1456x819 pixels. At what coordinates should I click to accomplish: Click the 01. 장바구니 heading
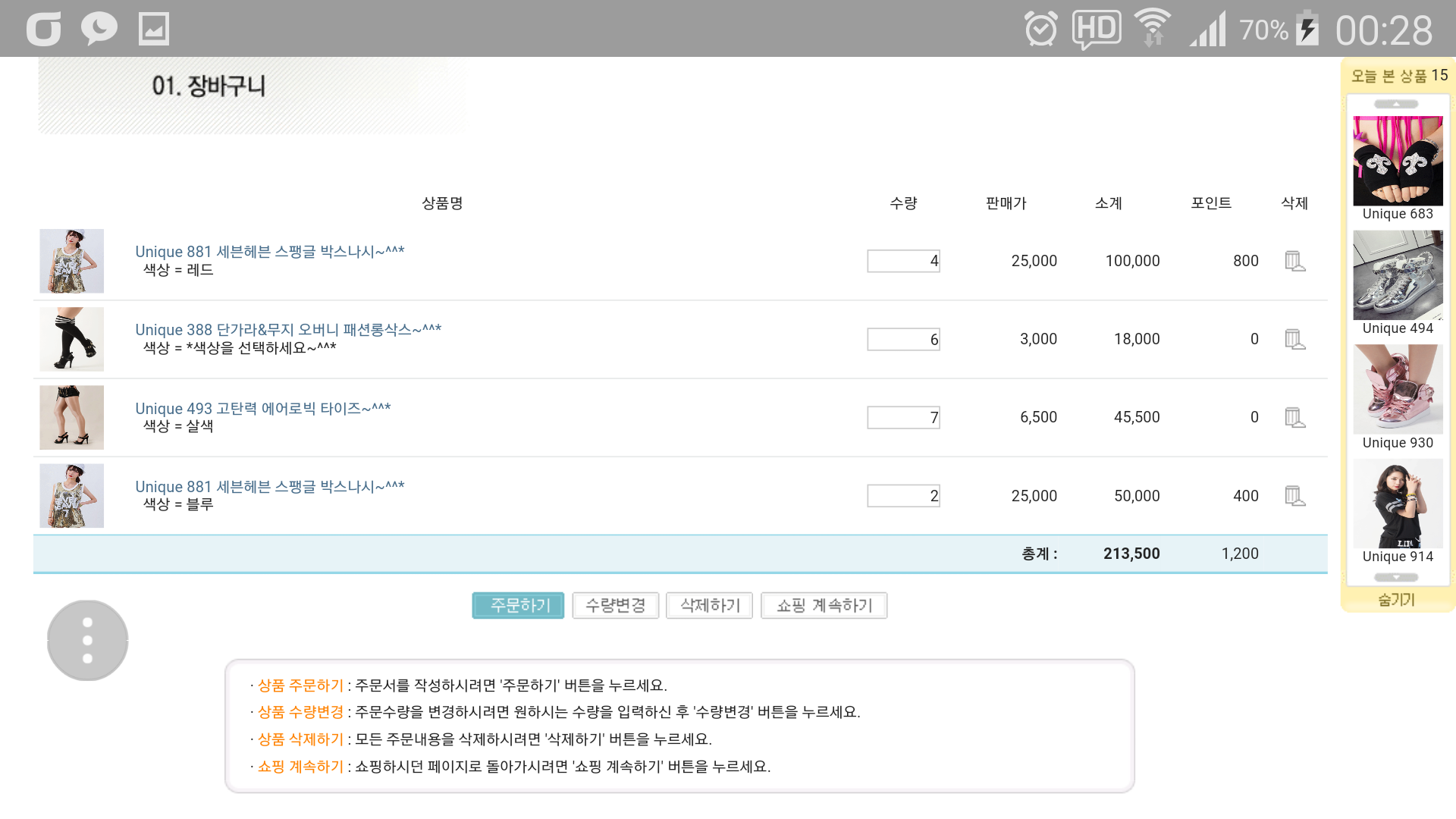[209, 86]
